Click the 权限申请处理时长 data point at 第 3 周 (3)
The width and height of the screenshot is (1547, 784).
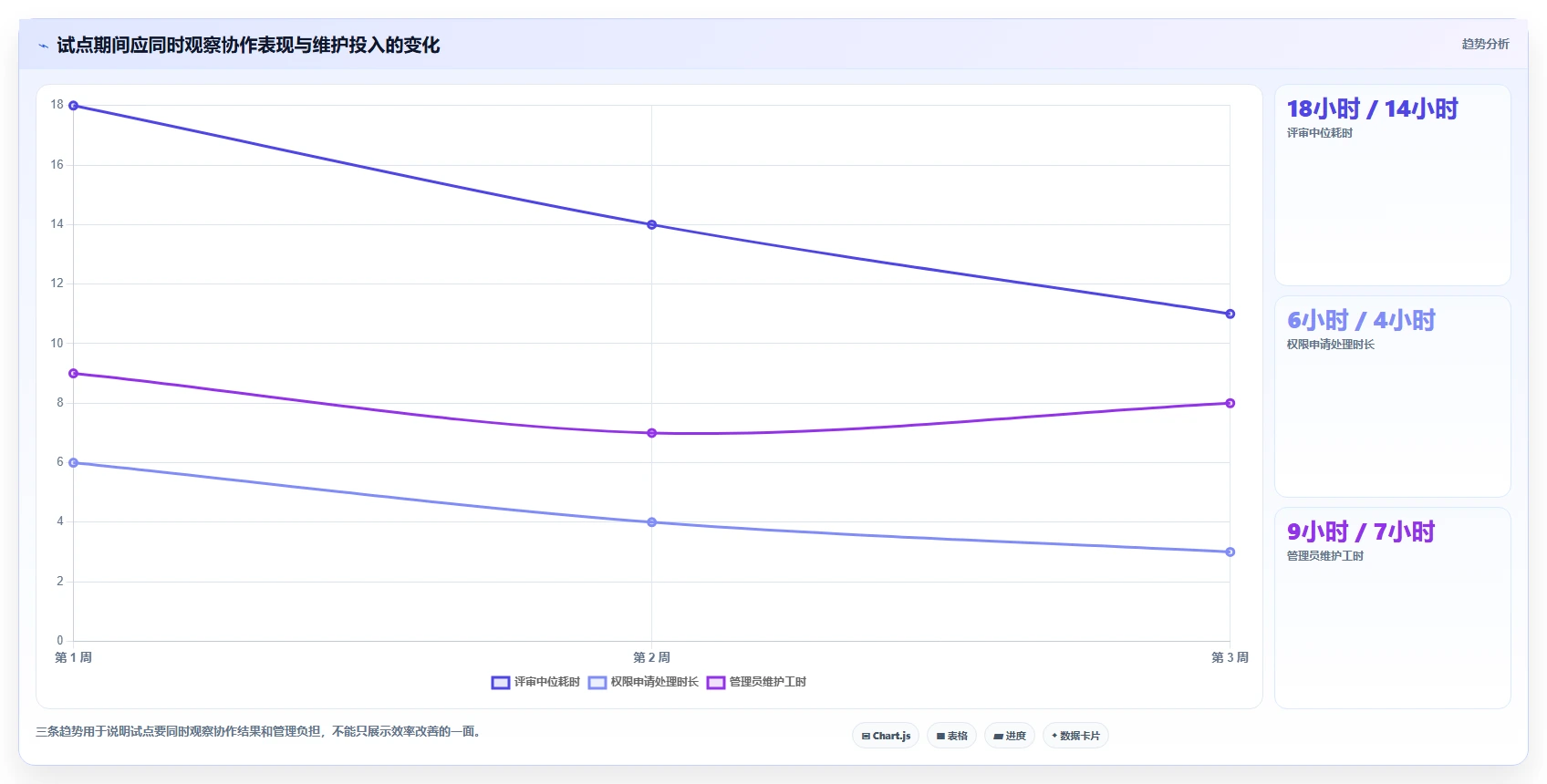click(x=1230, y=552)
